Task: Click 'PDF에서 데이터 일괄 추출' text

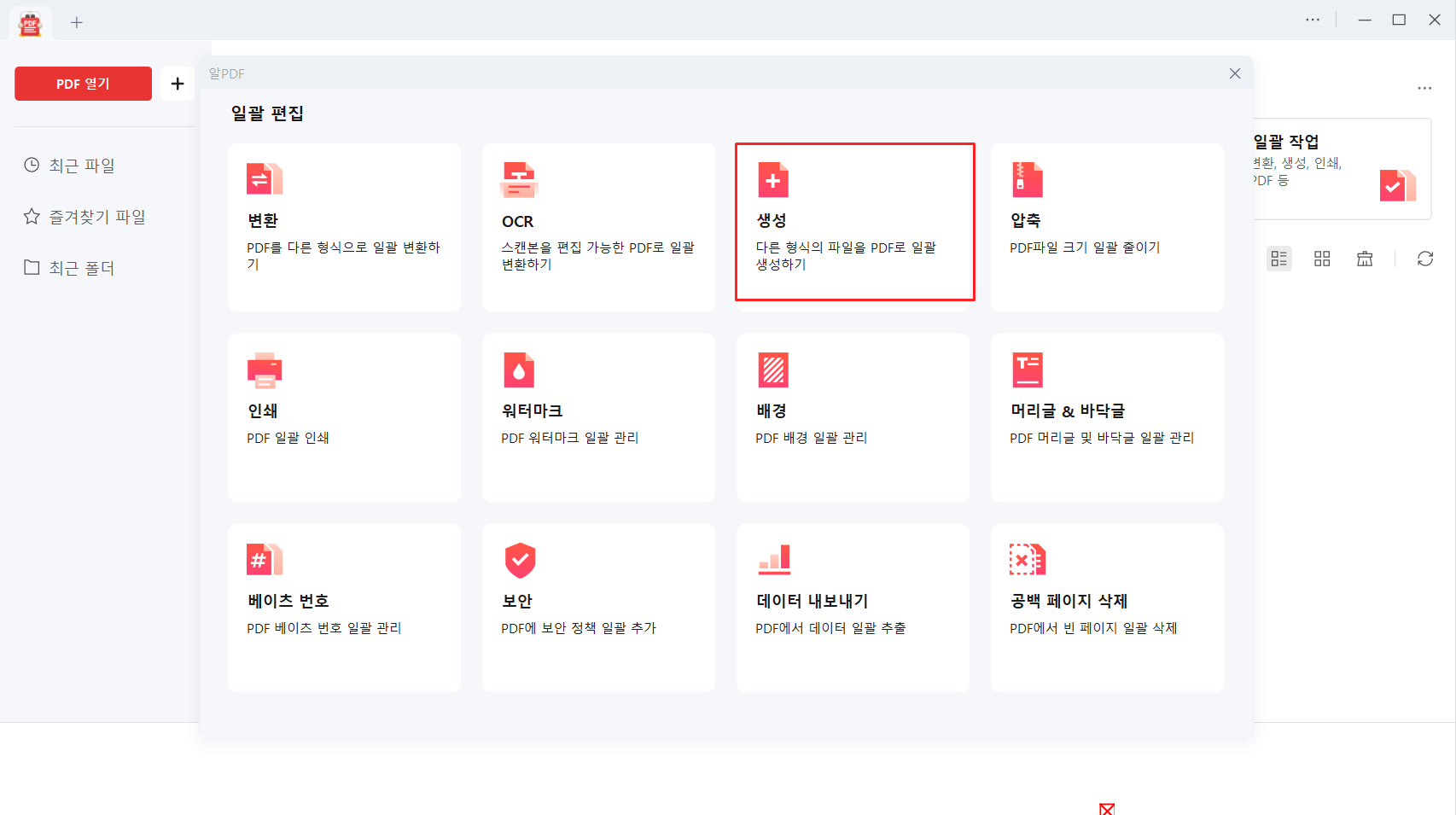Action: pyautogui.click(x=830, y=628)
